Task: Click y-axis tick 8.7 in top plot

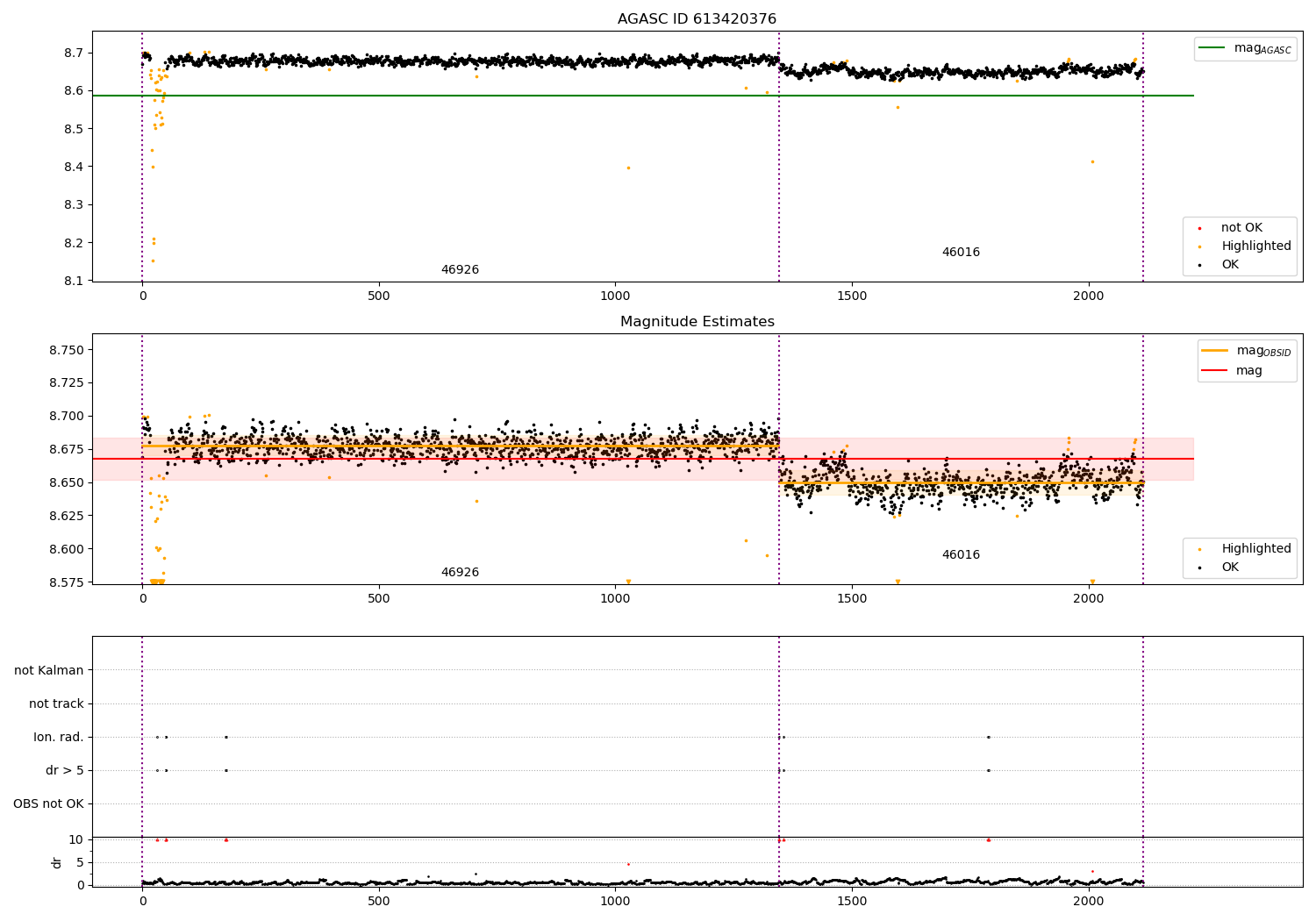Action: coord(74,54)
